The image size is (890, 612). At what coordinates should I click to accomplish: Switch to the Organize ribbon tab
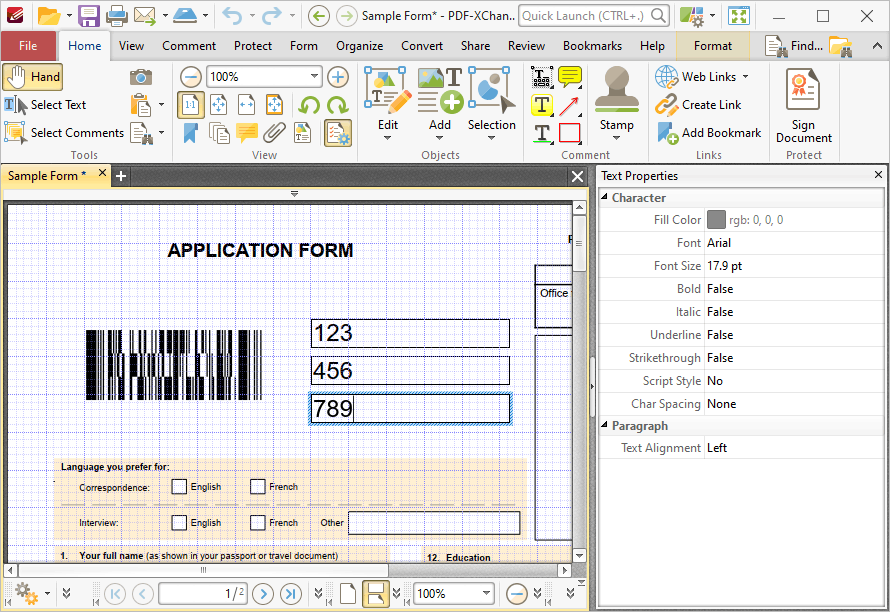pyautogui.click(x=359, y=46)
